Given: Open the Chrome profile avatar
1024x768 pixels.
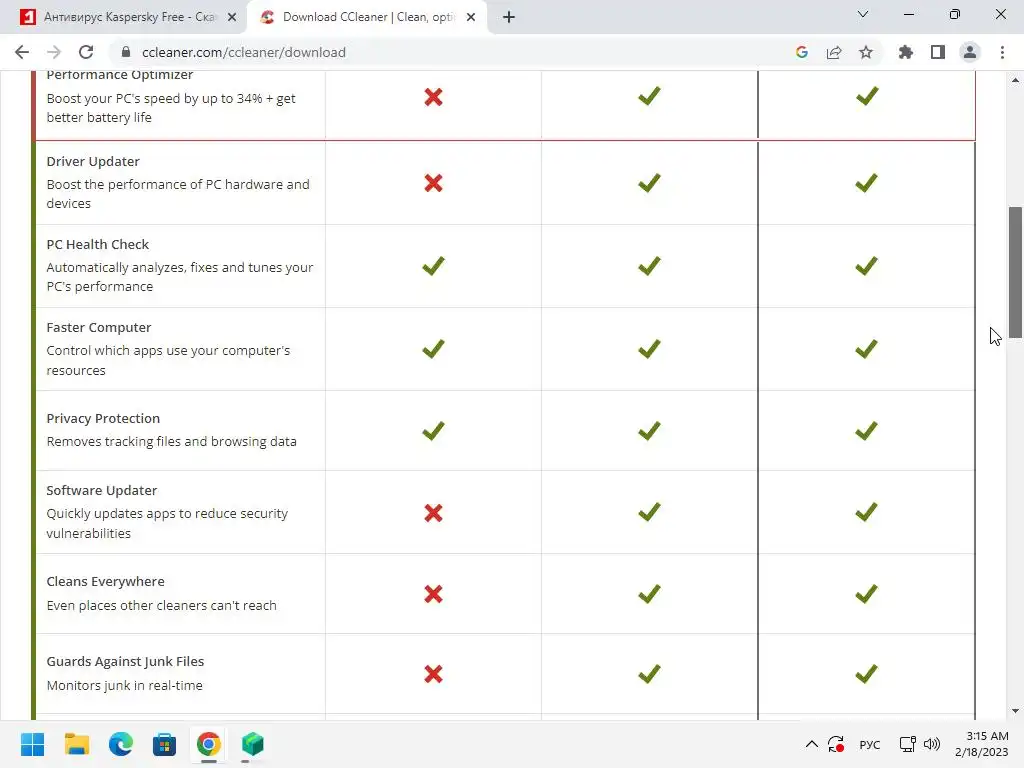Looking at the screenshot, I should 970,52.
